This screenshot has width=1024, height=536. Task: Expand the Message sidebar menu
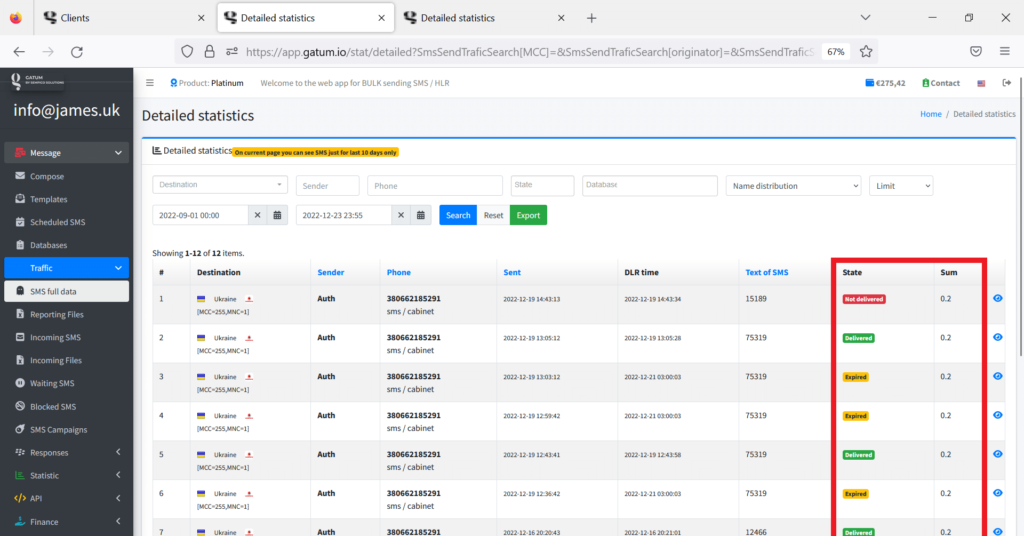pyautogui.click(x=67, y=153)
